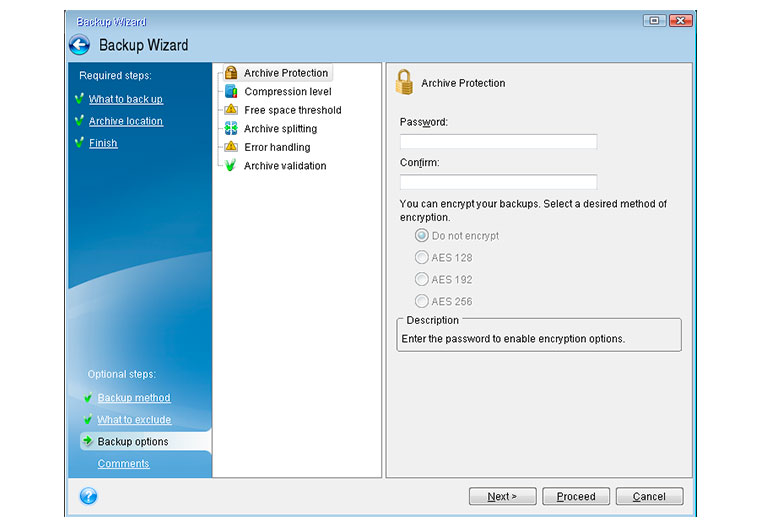Click the Proceed button
This screenshot has width=760, height=532.
click(x=576, y=496)
